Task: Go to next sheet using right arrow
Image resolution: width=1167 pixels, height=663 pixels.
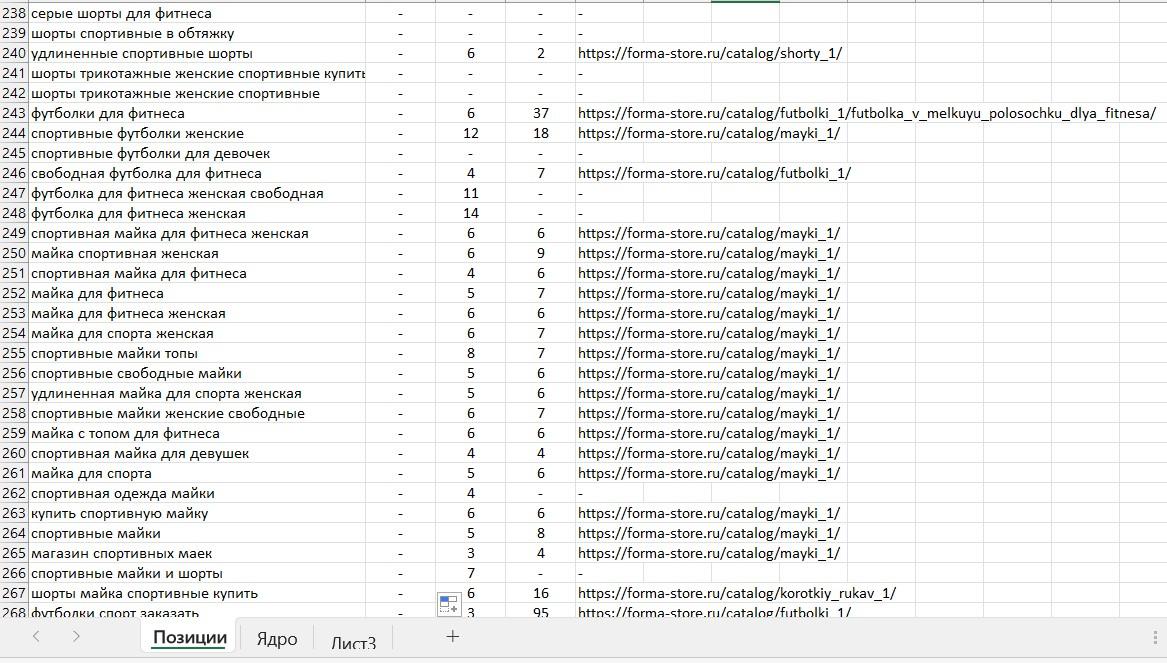Action: [75, 636]
